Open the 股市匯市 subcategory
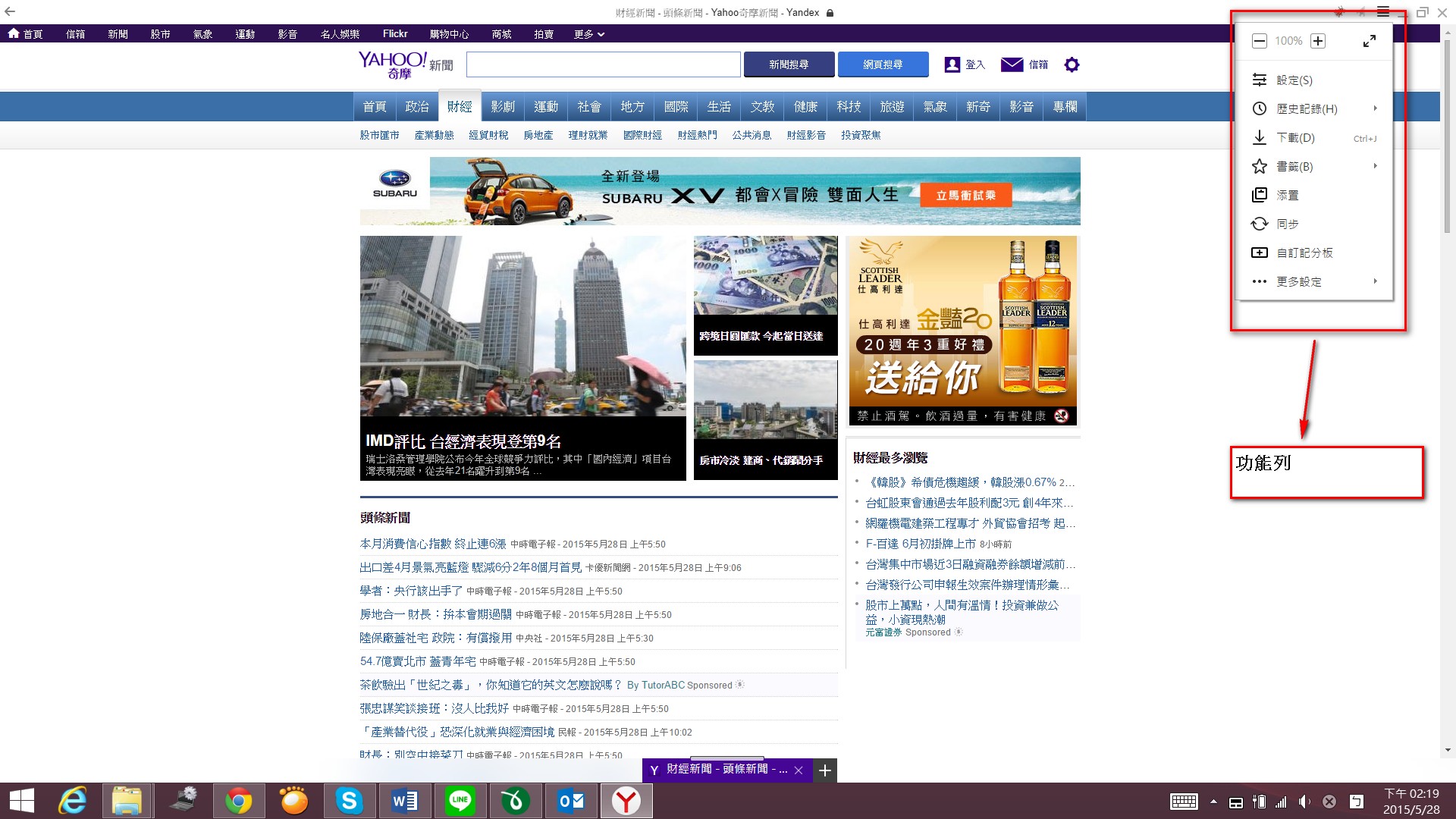The width and height of the screenshot is (1456, 819). tap(379, 135)
